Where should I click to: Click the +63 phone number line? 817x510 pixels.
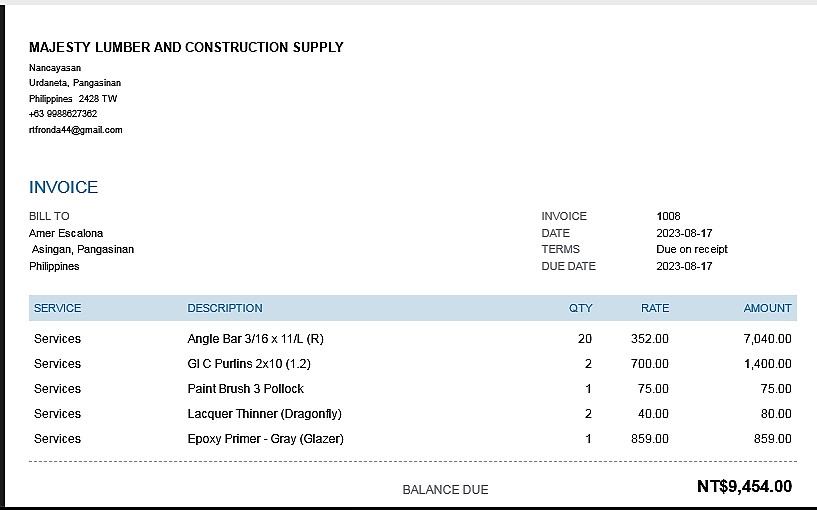(63, 114)
